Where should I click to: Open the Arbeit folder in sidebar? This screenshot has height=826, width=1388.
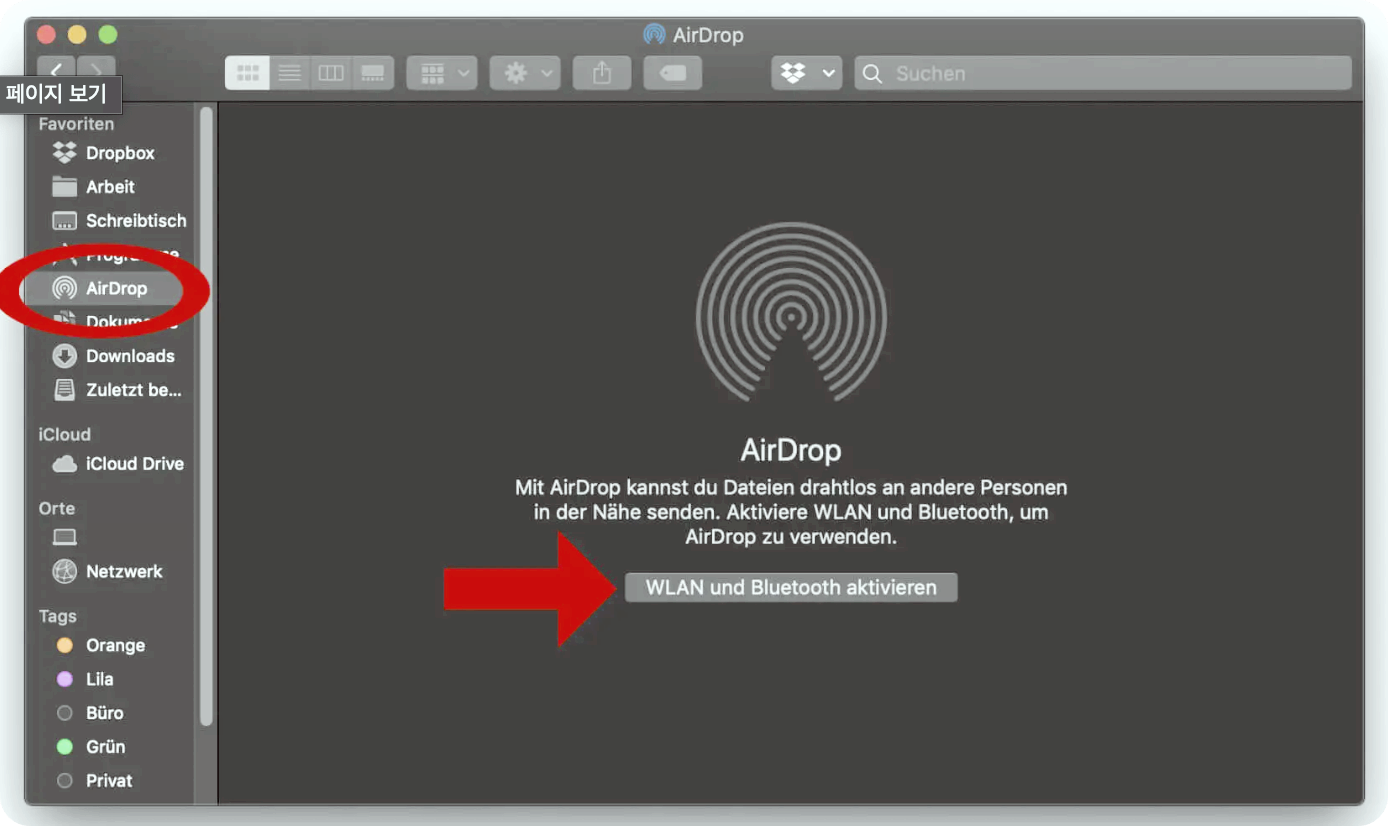(110, 187)
